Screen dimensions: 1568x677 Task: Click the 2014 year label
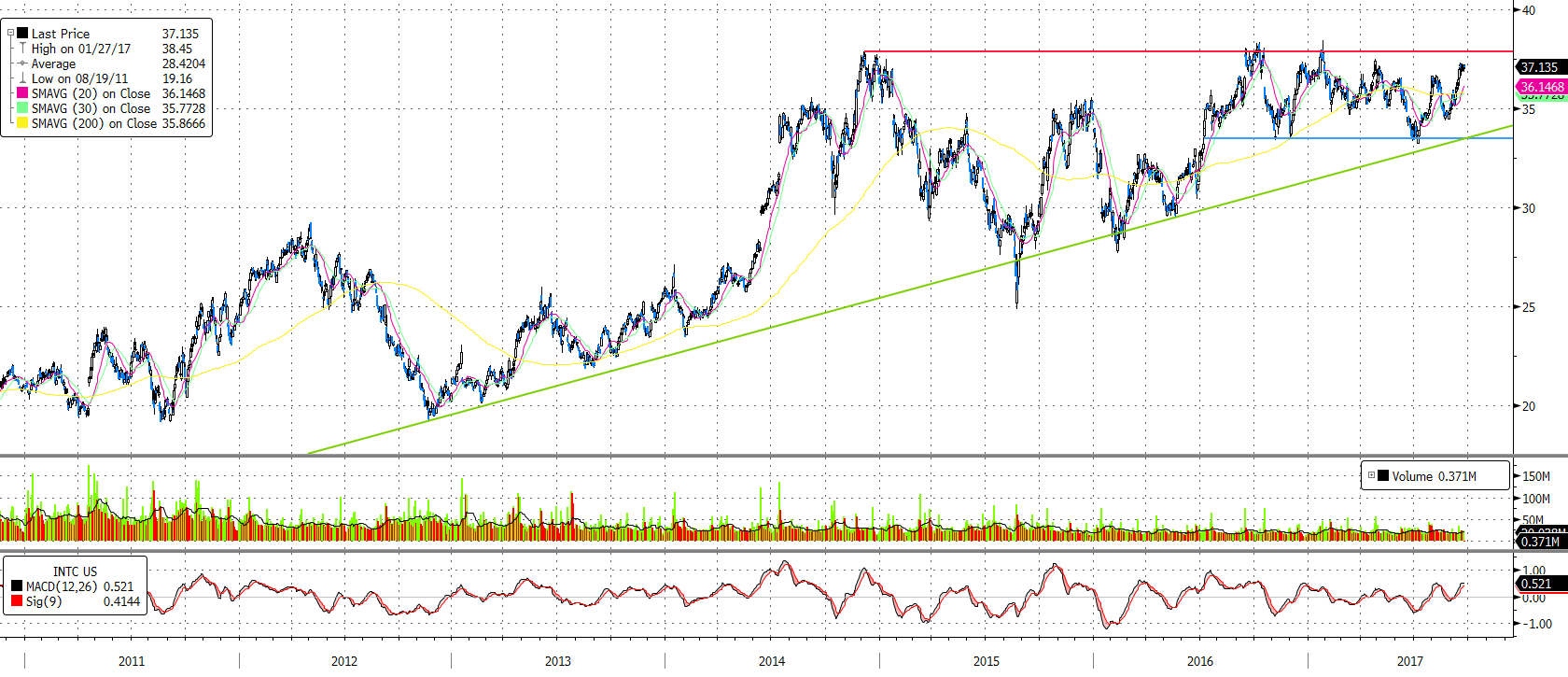pyautogui.click(x=772, y=661)
